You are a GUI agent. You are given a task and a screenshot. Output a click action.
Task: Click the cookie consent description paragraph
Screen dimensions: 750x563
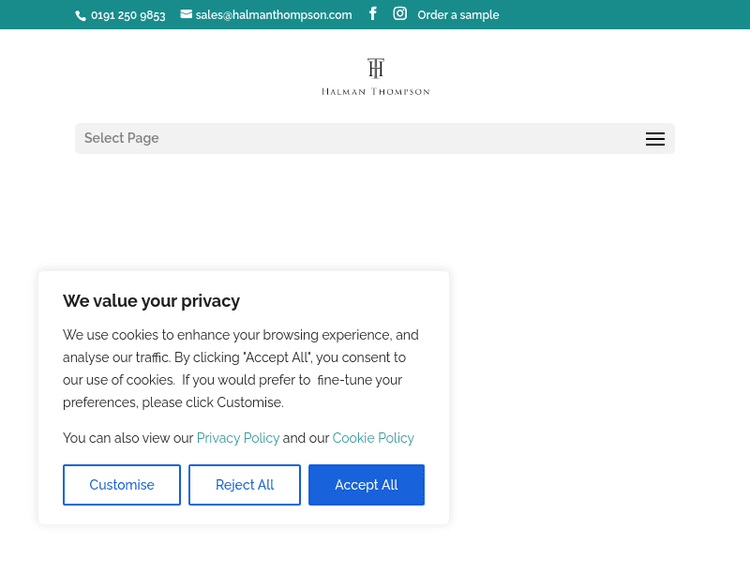[x=240, y=368]
